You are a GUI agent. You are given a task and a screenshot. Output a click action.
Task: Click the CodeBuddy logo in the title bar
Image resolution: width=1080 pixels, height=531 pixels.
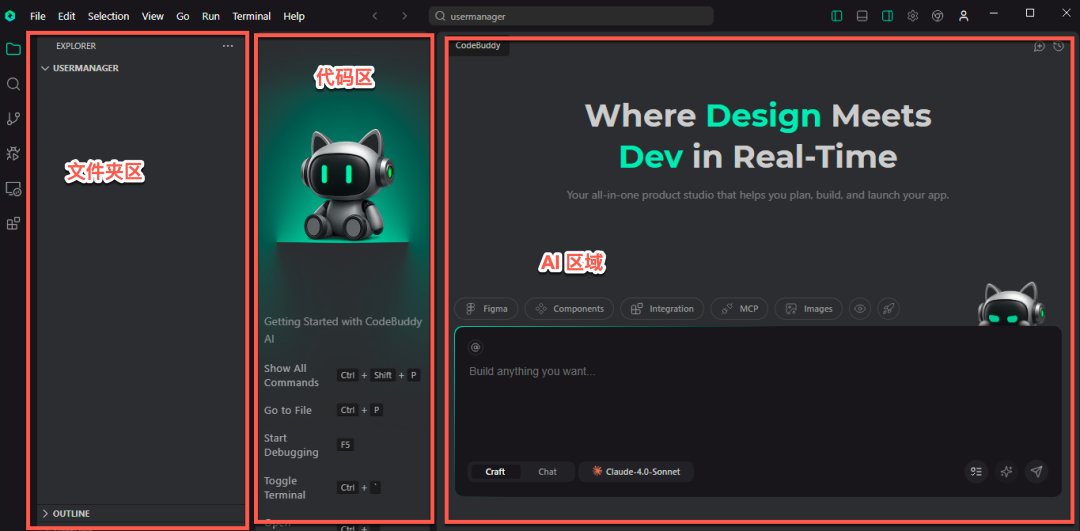[x=10, y=16]
